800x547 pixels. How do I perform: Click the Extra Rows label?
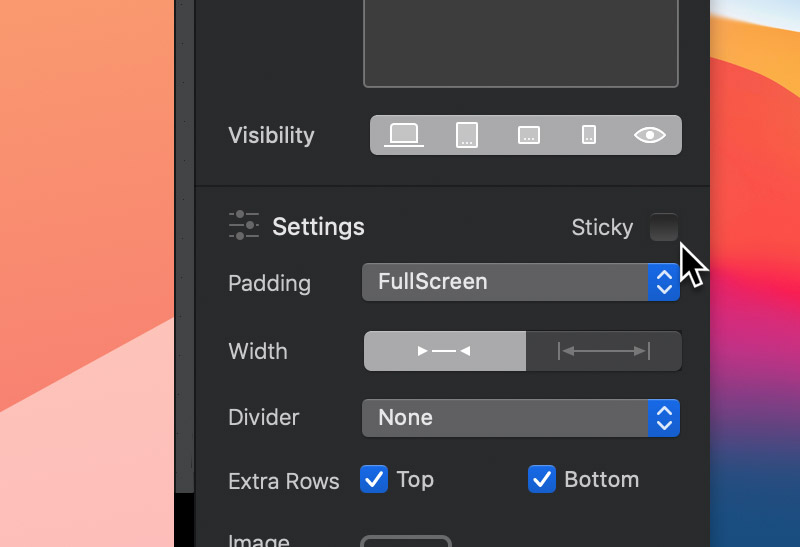pyautogui.click(x=284, y=481)
